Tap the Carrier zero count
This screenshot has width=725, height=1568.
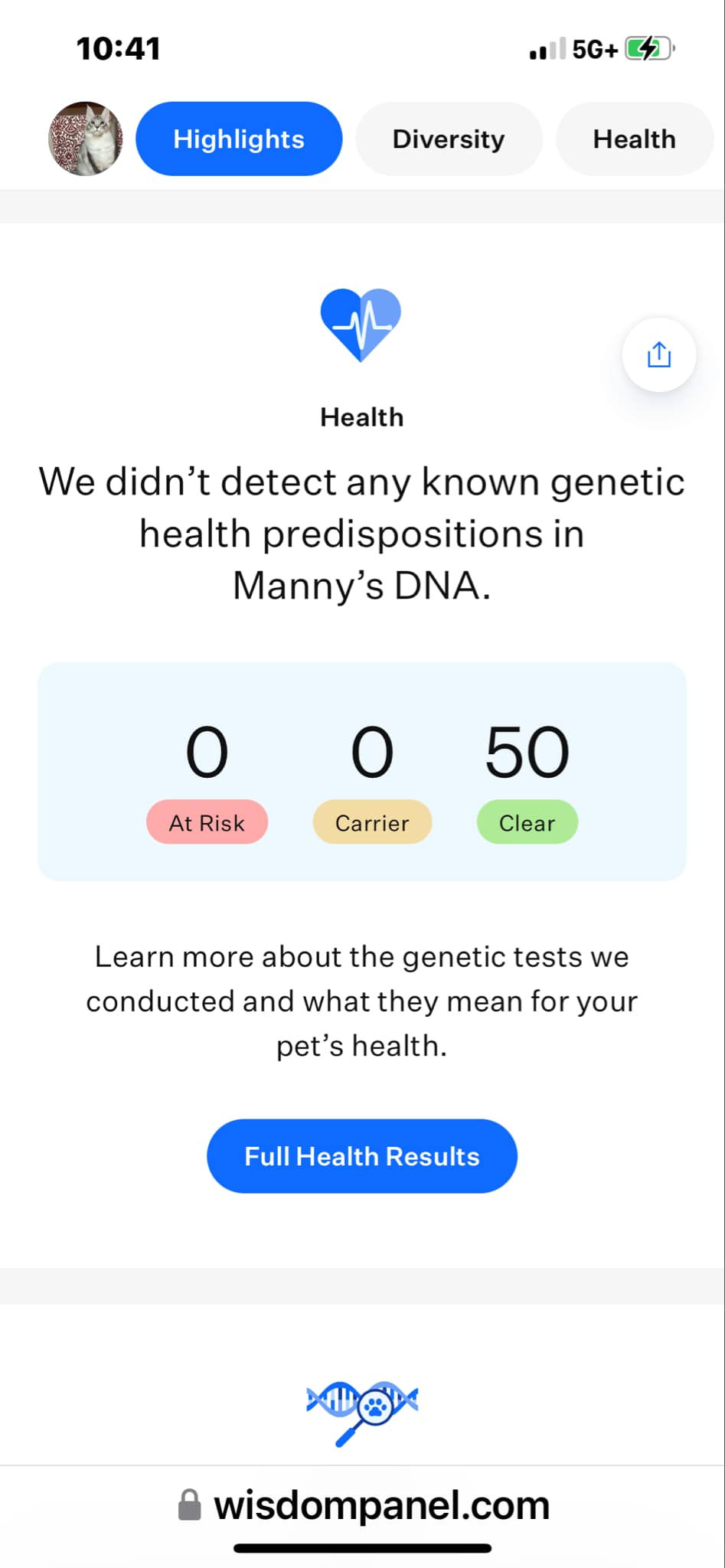[372, 753]
